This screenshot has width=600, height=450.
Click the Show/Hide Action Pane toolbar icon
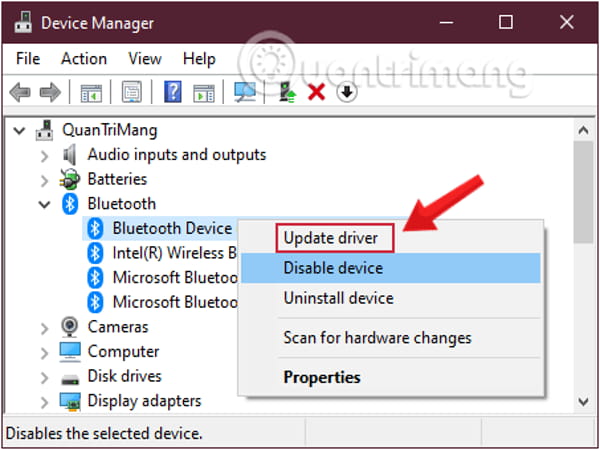(x=204, y=93)
